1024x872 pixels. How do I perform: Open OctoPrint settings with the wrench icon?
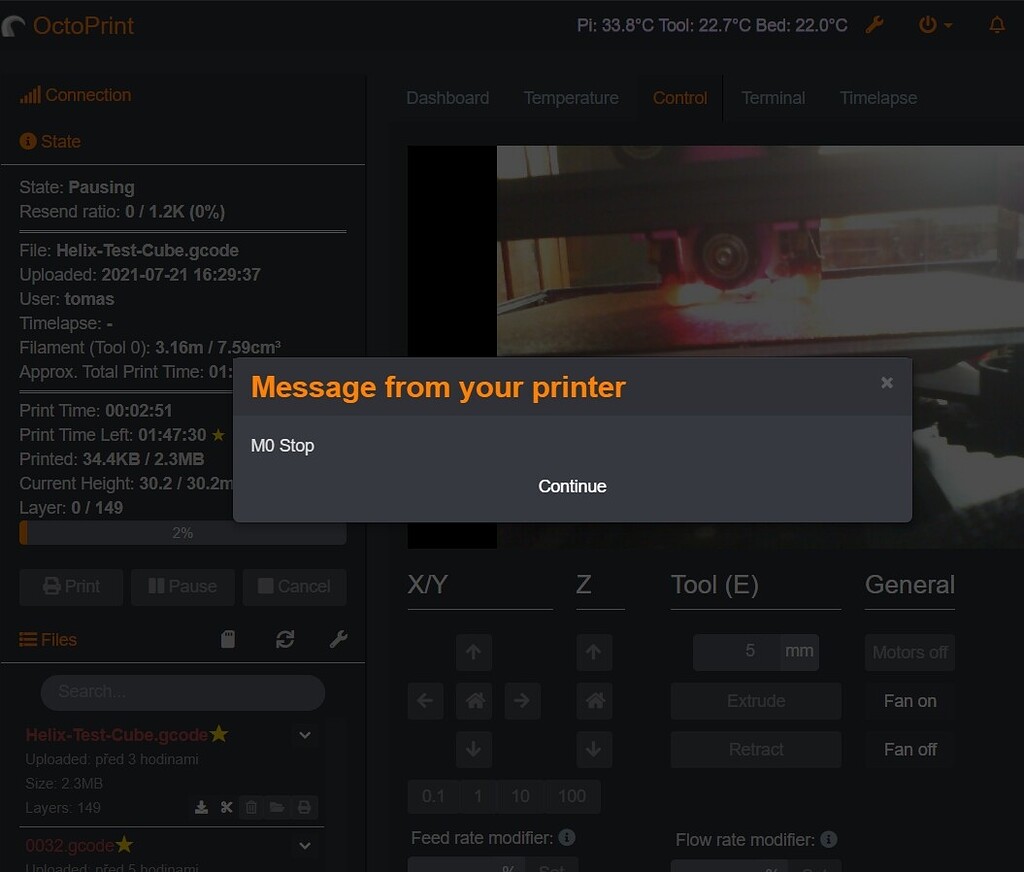click(x=874, y=25)
